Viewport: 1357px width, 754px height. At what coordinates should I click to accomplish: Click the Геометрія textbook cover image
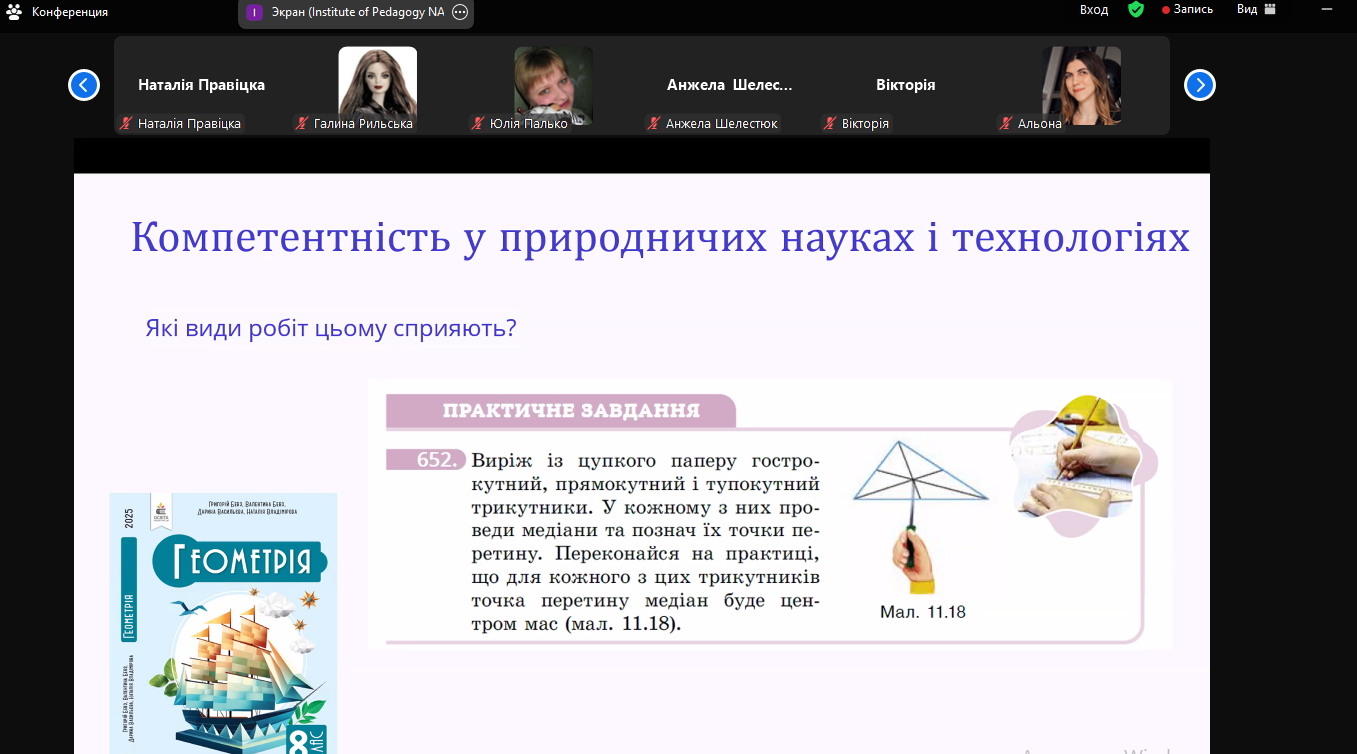[223, 623]
